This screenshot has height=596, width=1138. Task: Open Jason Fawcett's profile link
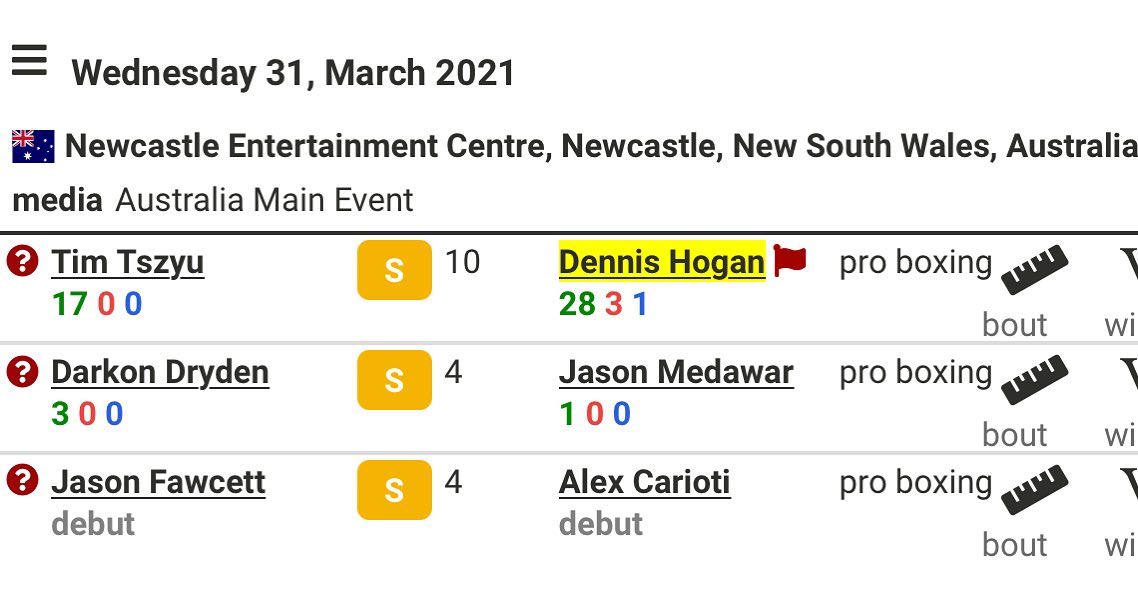click(158, 482)
